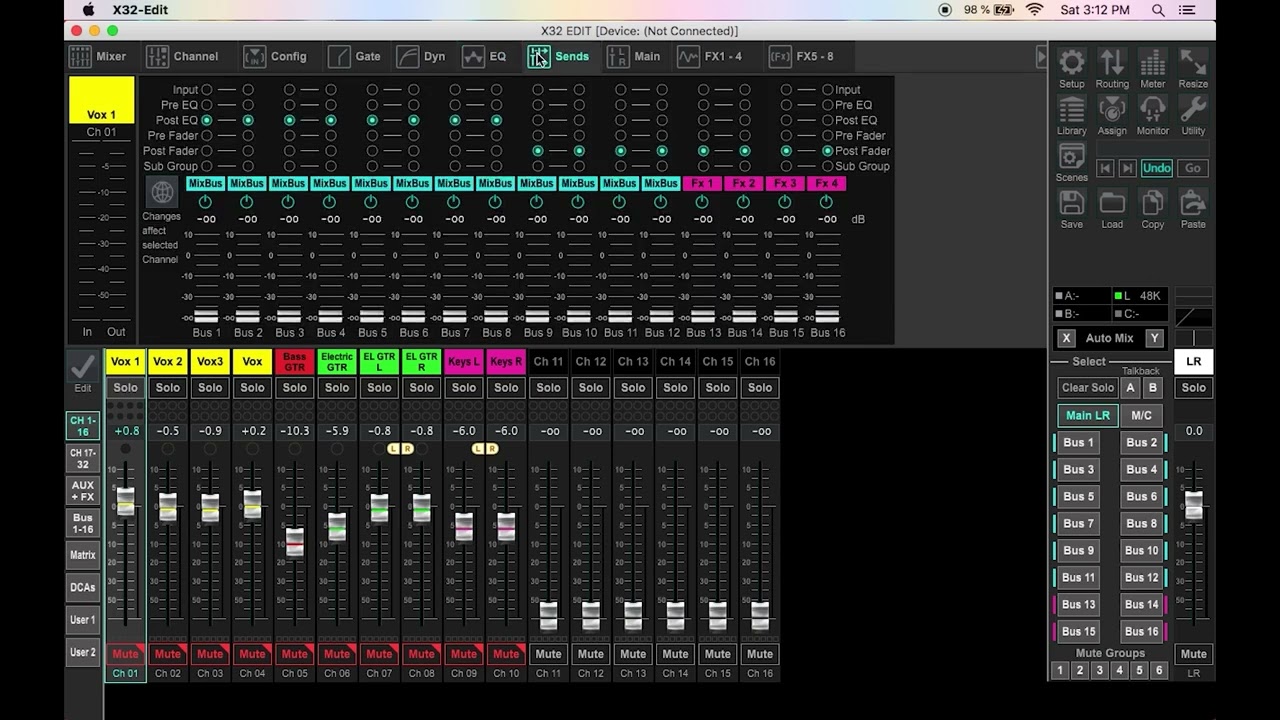Select the M/C button

point(1141,415)
